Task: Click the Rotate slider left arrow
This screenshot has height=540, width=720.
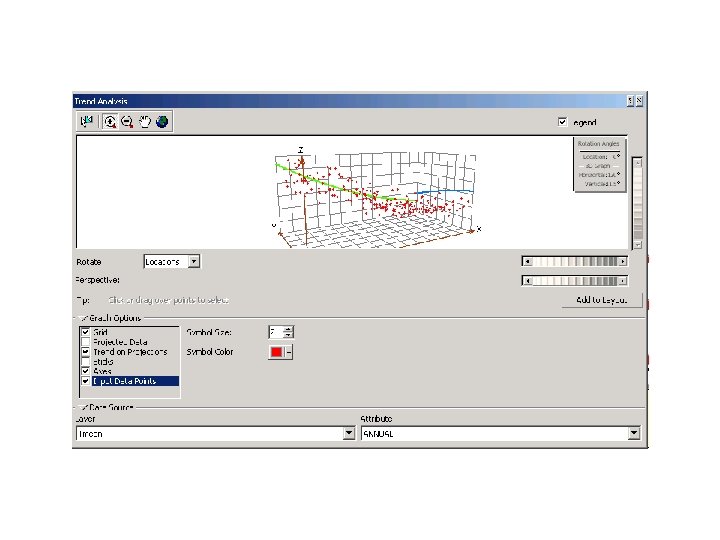Action: coord(528,262)
